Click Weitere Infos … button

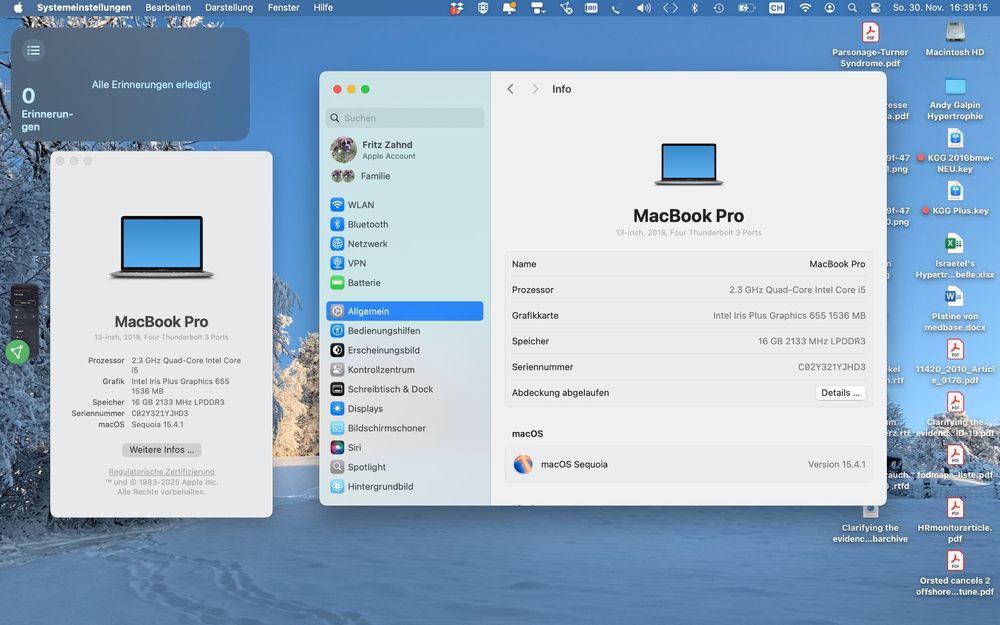[x=161, y=450]
